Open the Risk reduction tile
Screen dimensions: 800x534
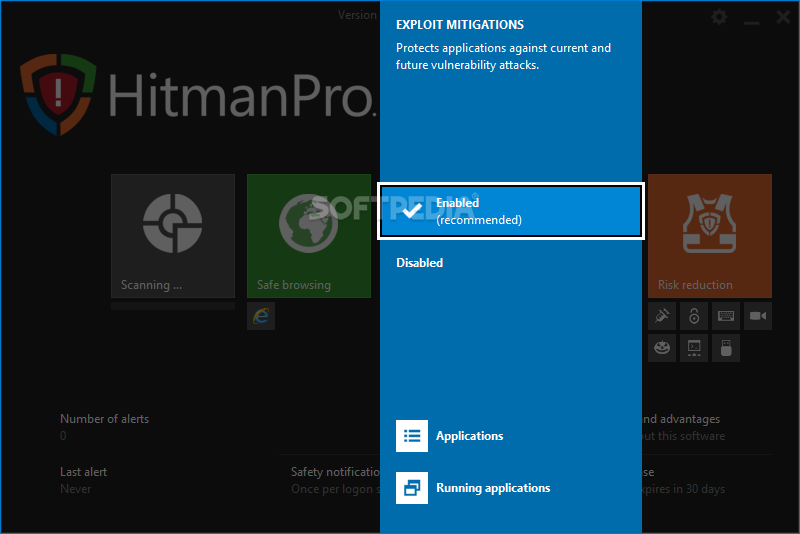click(x=710, y=236)
